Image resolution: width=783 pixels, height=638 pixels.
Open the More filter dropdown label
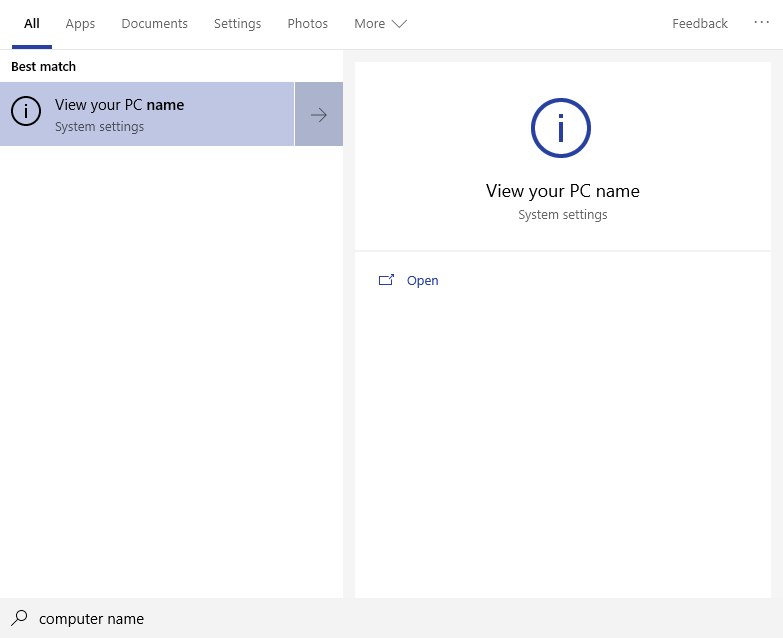(369, 24)
